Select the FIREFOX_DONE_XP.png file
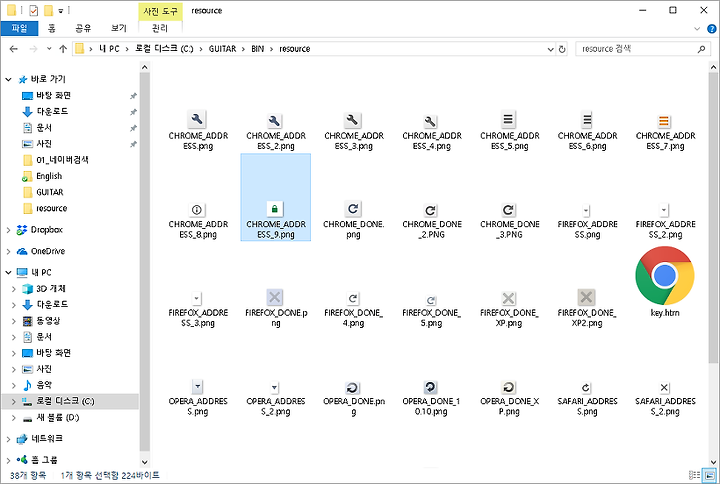720x484 pixels. [509, 309]
